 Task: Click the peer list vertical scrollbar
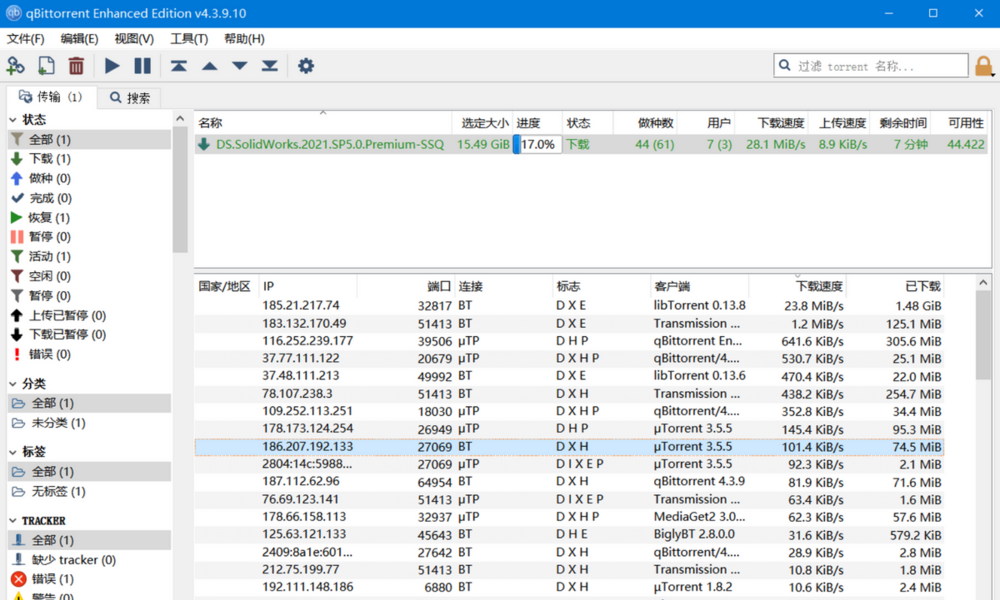[983, 336]
